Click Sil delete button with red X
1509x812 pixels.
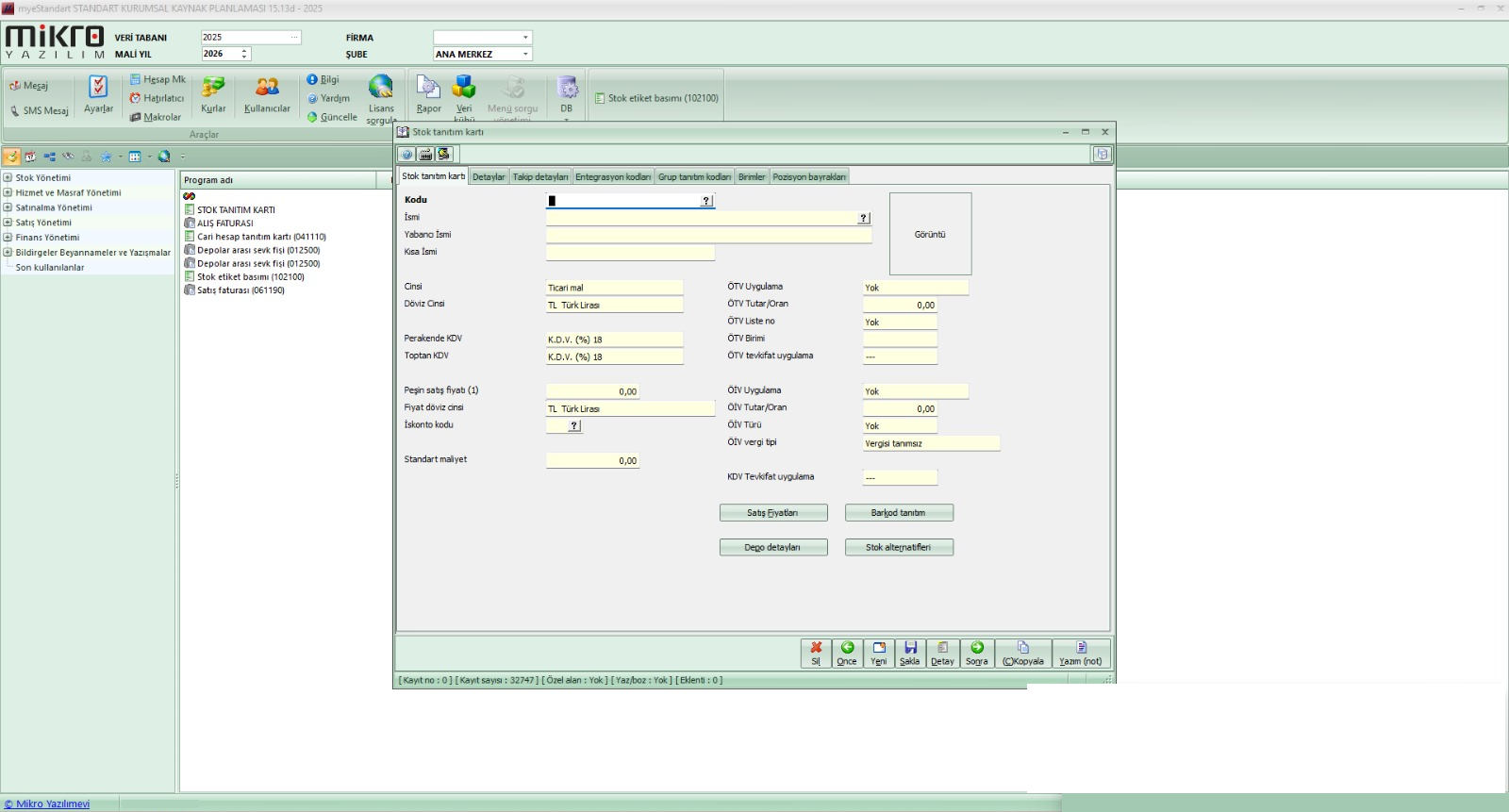(x=816, y=654)
